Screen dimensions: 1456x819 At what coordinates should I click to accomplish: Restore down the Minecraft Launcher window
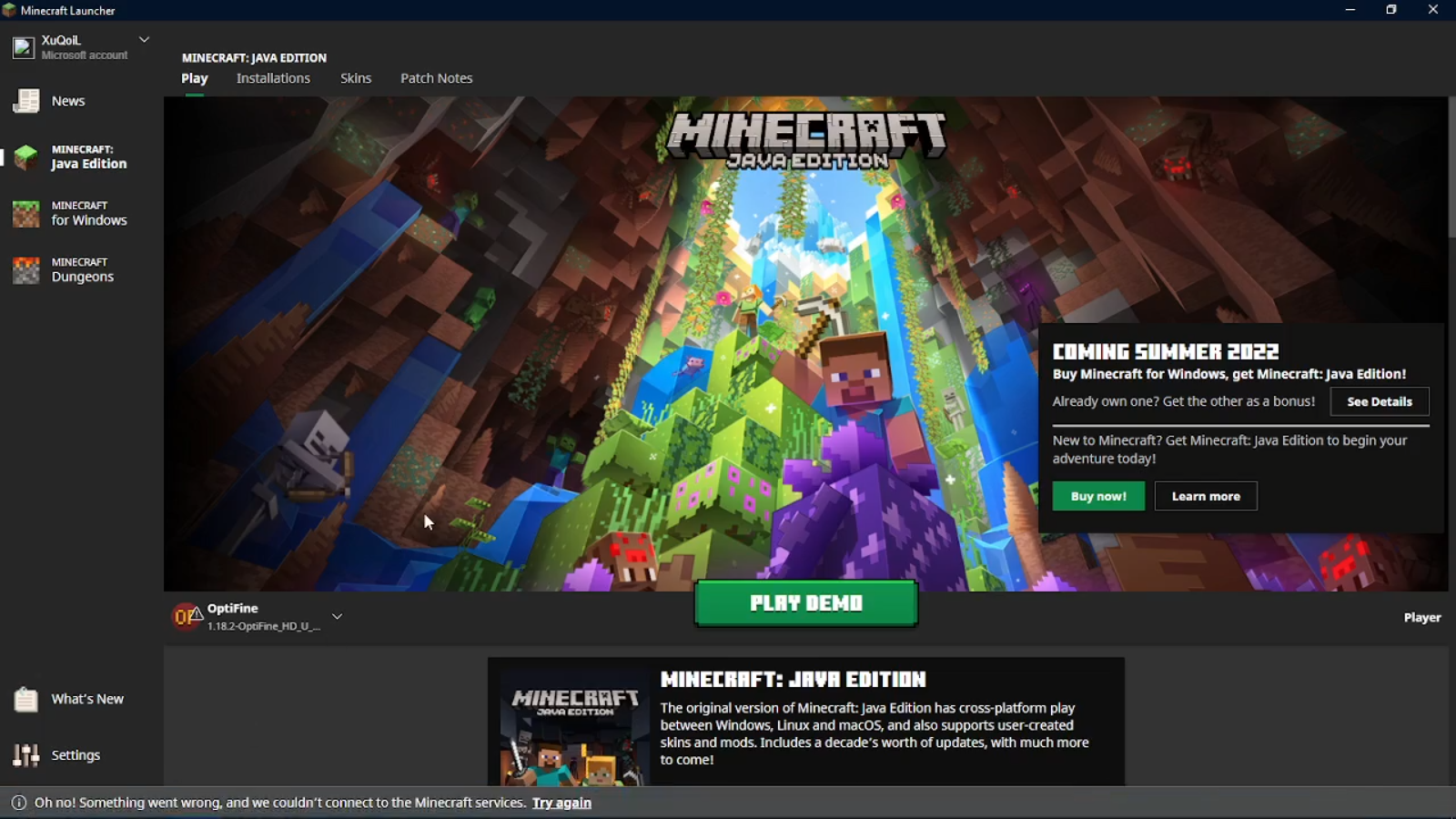point(1391,10)
